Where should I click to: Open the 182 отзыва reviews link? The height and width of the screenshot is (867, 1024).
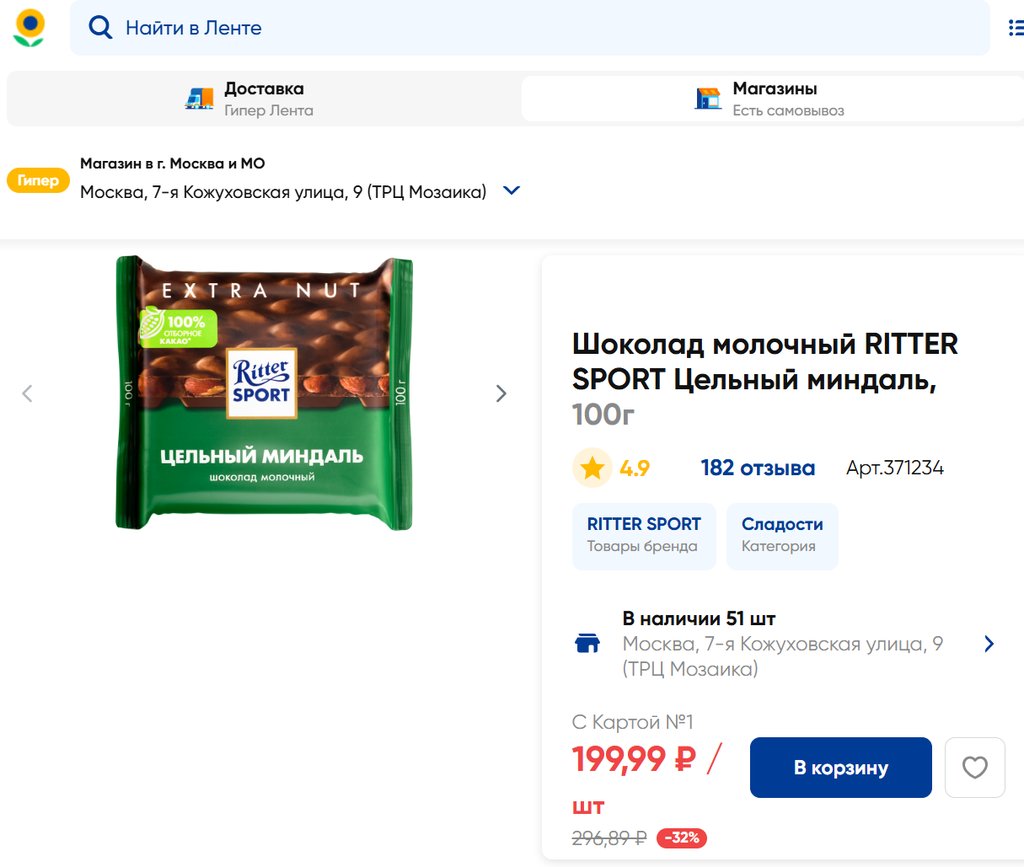point(757,468)
